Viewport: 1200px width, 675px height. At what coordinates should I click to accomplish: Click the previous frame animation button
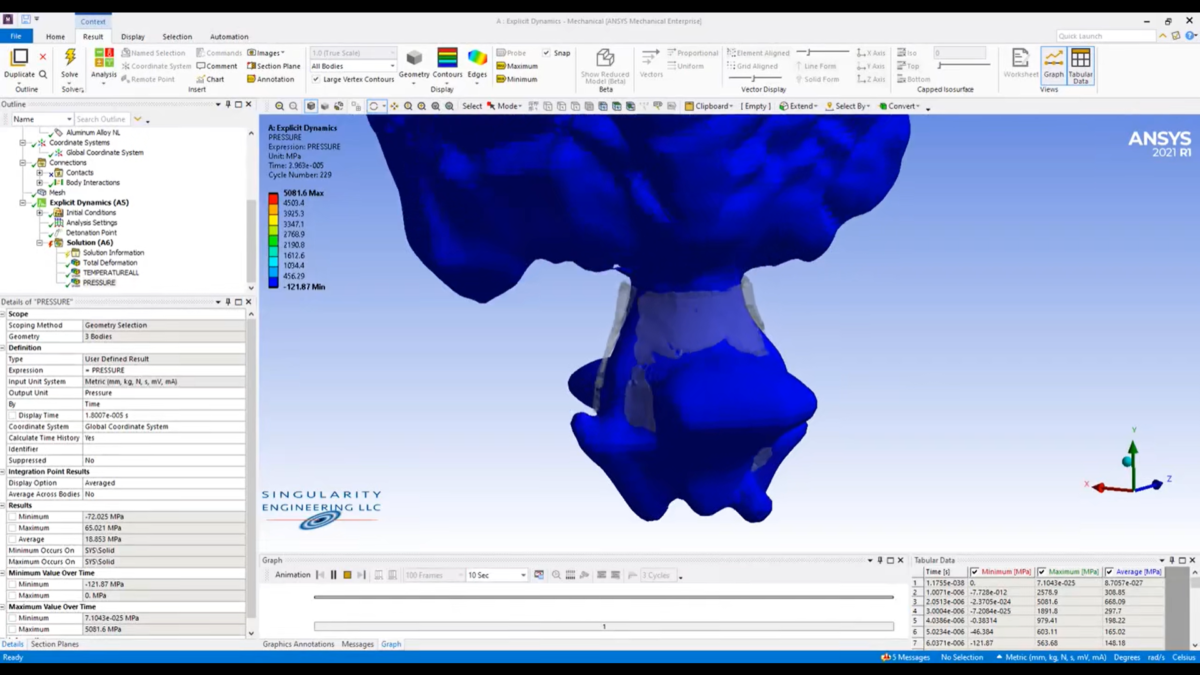321,575
